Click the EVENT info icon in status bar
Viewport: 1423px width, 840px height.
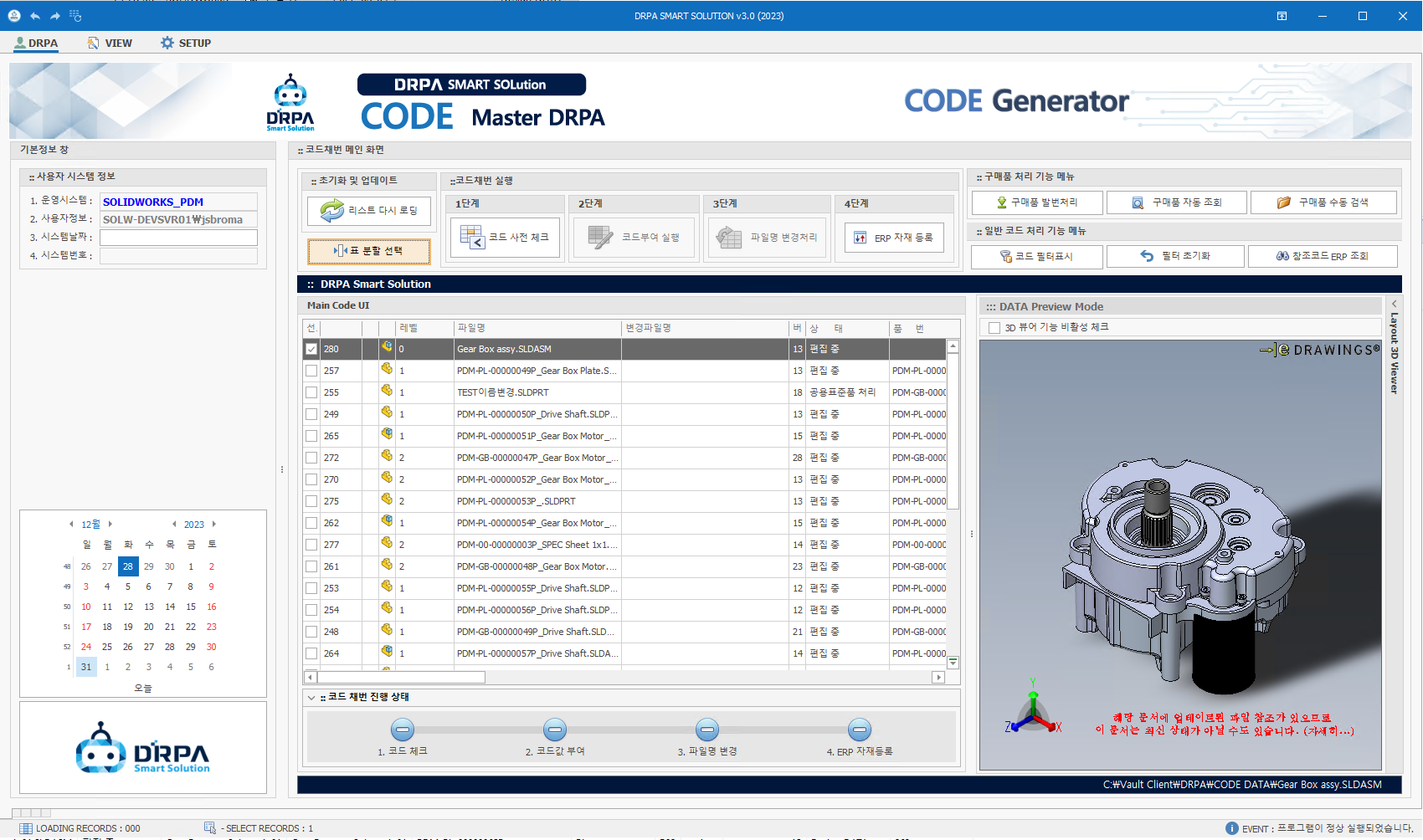tap(1232, 828)
